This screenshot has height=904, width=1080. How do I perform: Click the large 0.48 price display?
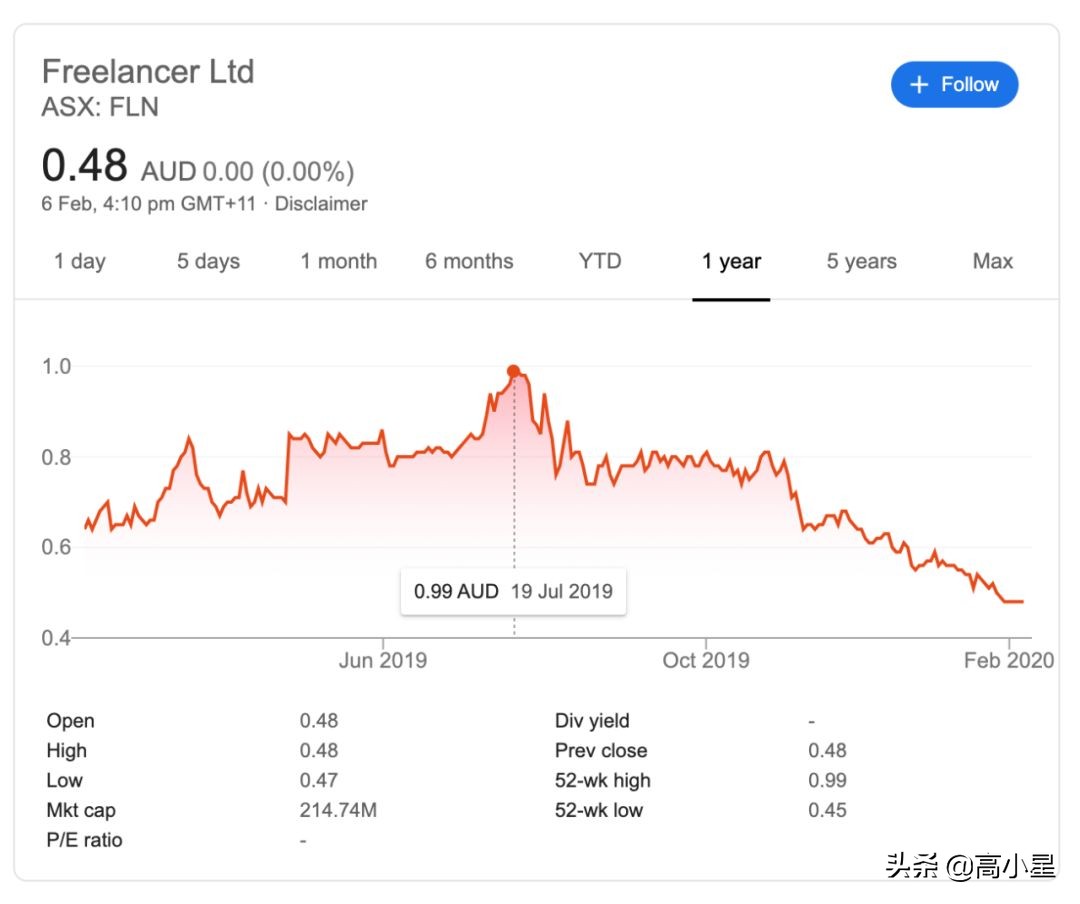(86, 165)
